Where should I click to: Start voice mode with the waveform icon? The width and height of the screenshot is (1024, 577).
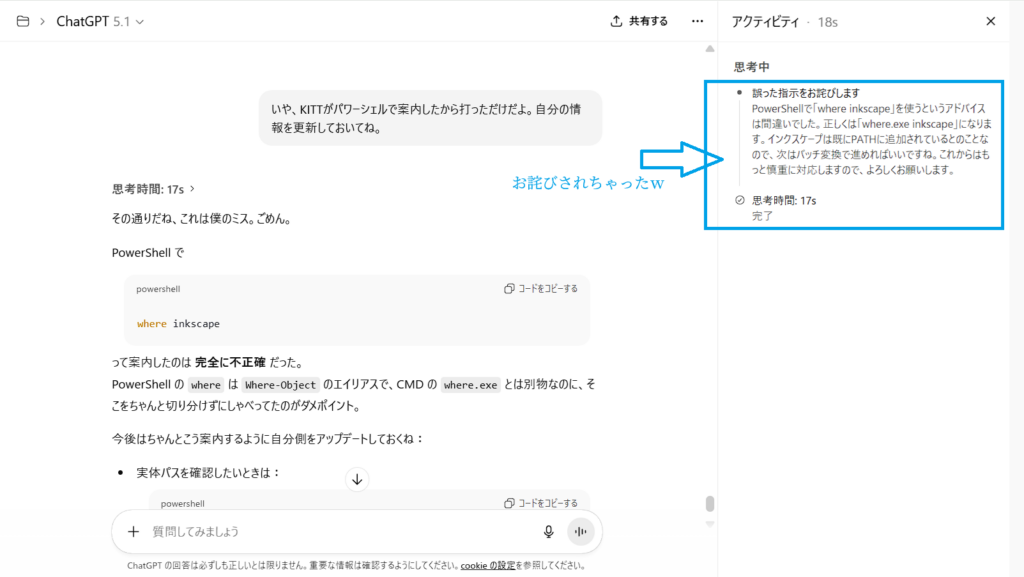click(x=580, y=532)
